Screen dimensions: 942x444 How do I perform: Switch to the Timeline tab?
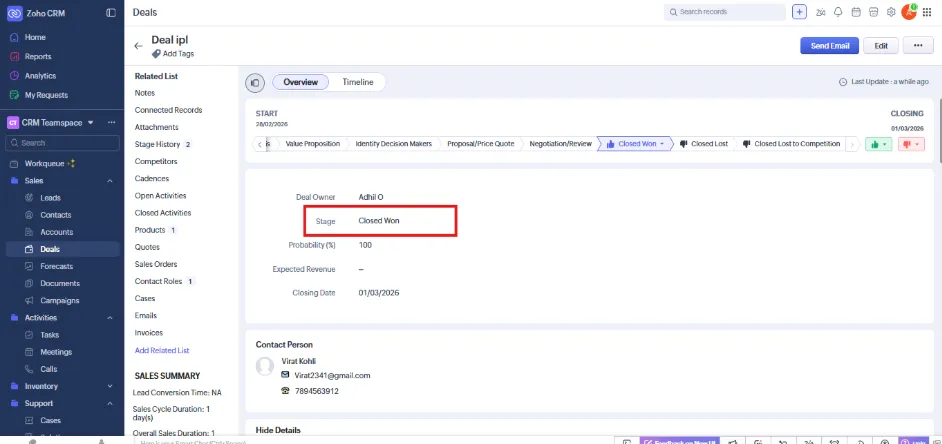[357, 82]
